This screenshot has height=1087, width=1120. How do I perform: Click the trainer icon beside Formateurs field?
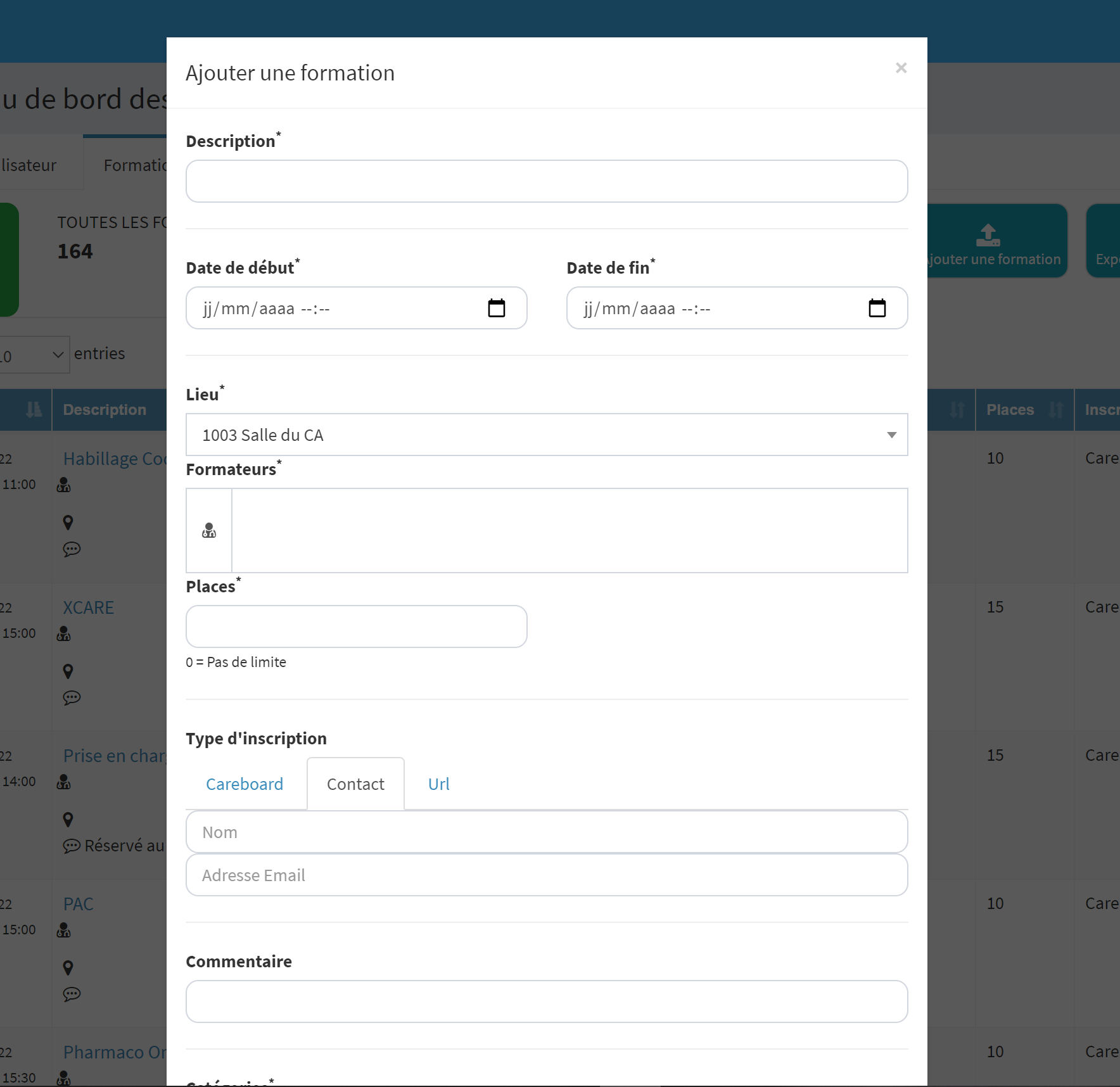pos(209,531)
